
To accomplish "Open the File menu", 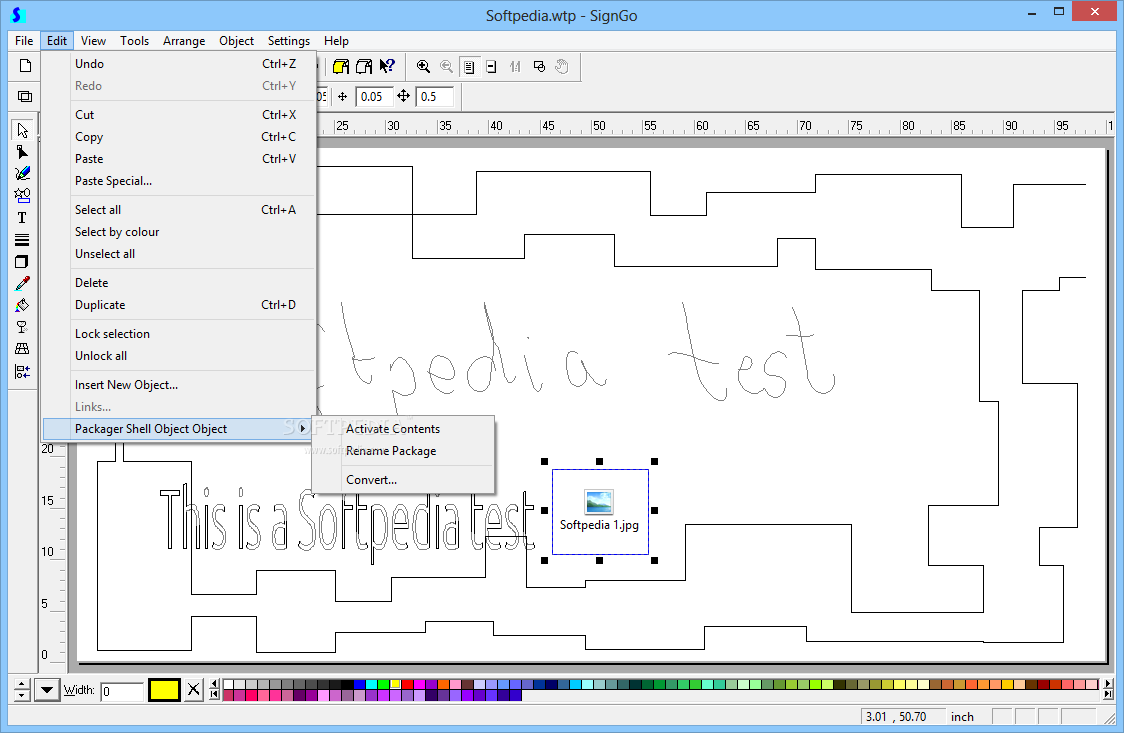I will [24, 41].
